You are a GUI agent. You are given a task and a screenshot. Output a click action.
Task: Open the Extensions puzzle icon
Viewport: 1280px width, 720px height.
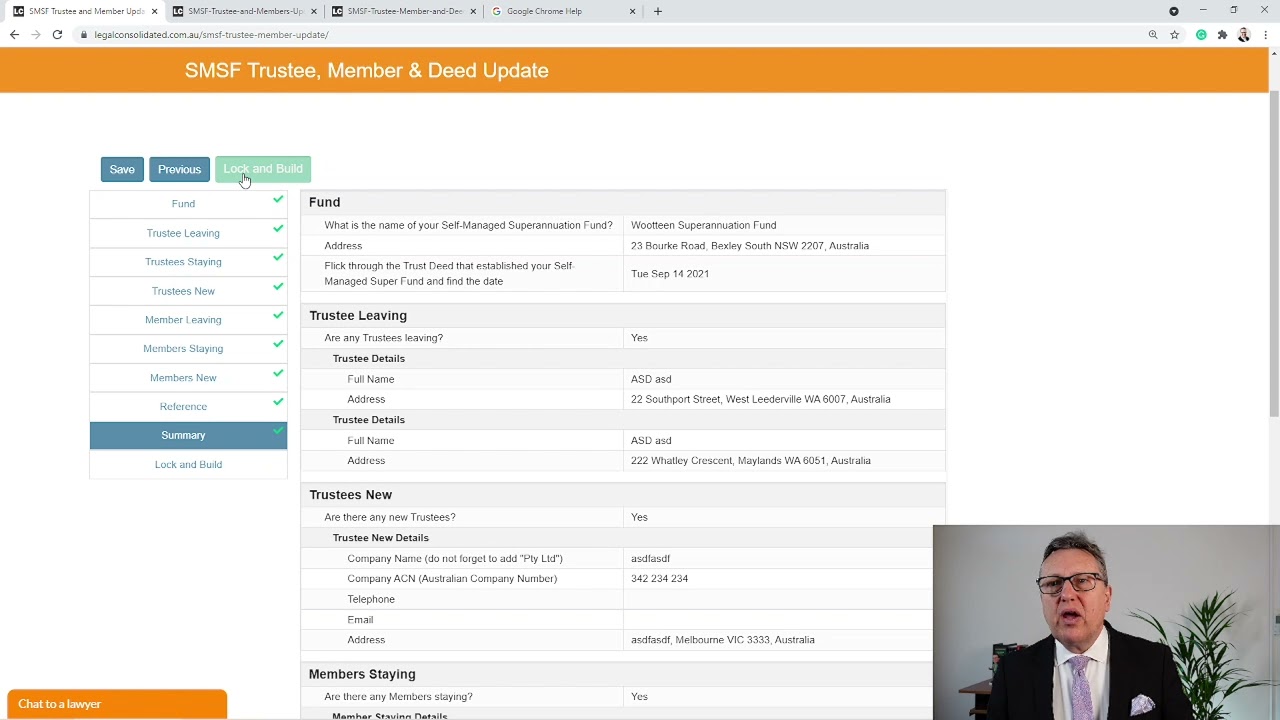(x=1222, y=35)
